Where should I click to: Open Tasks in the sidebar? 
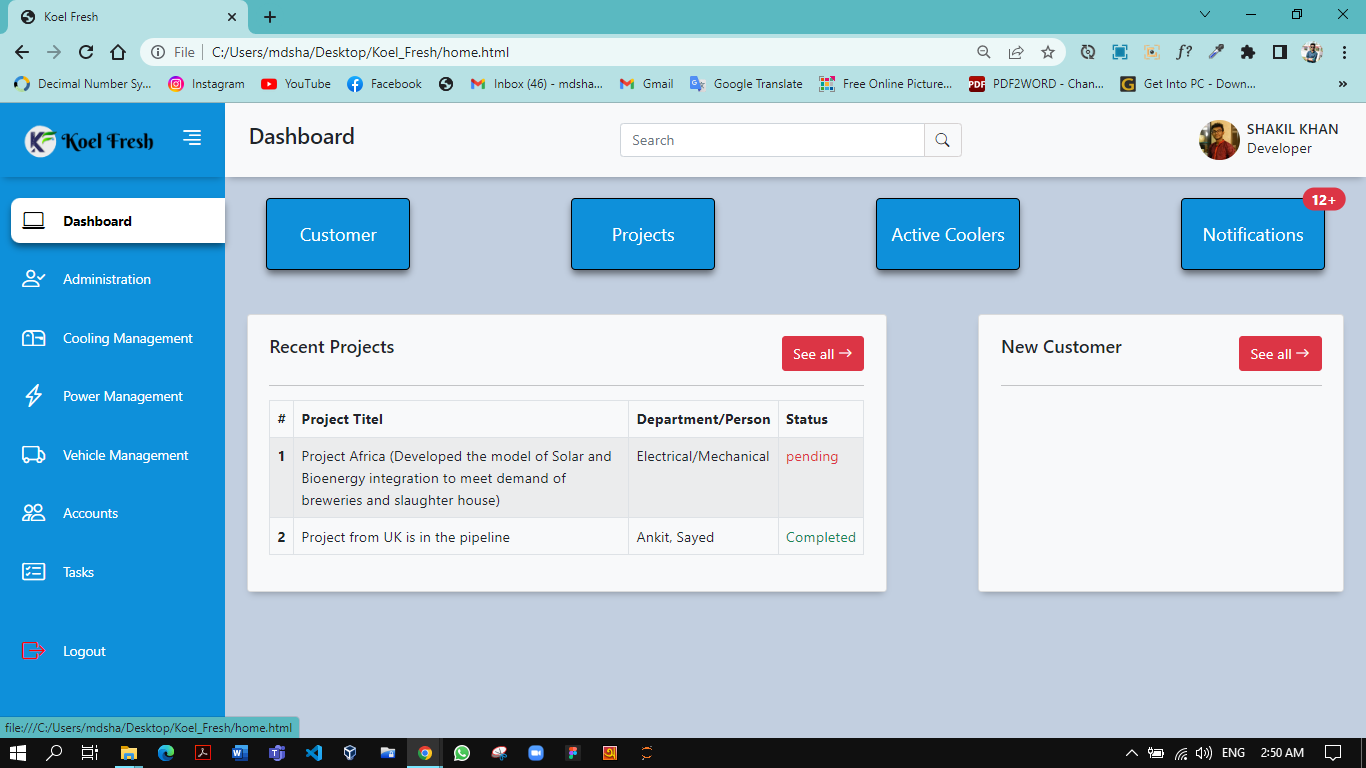78,572
